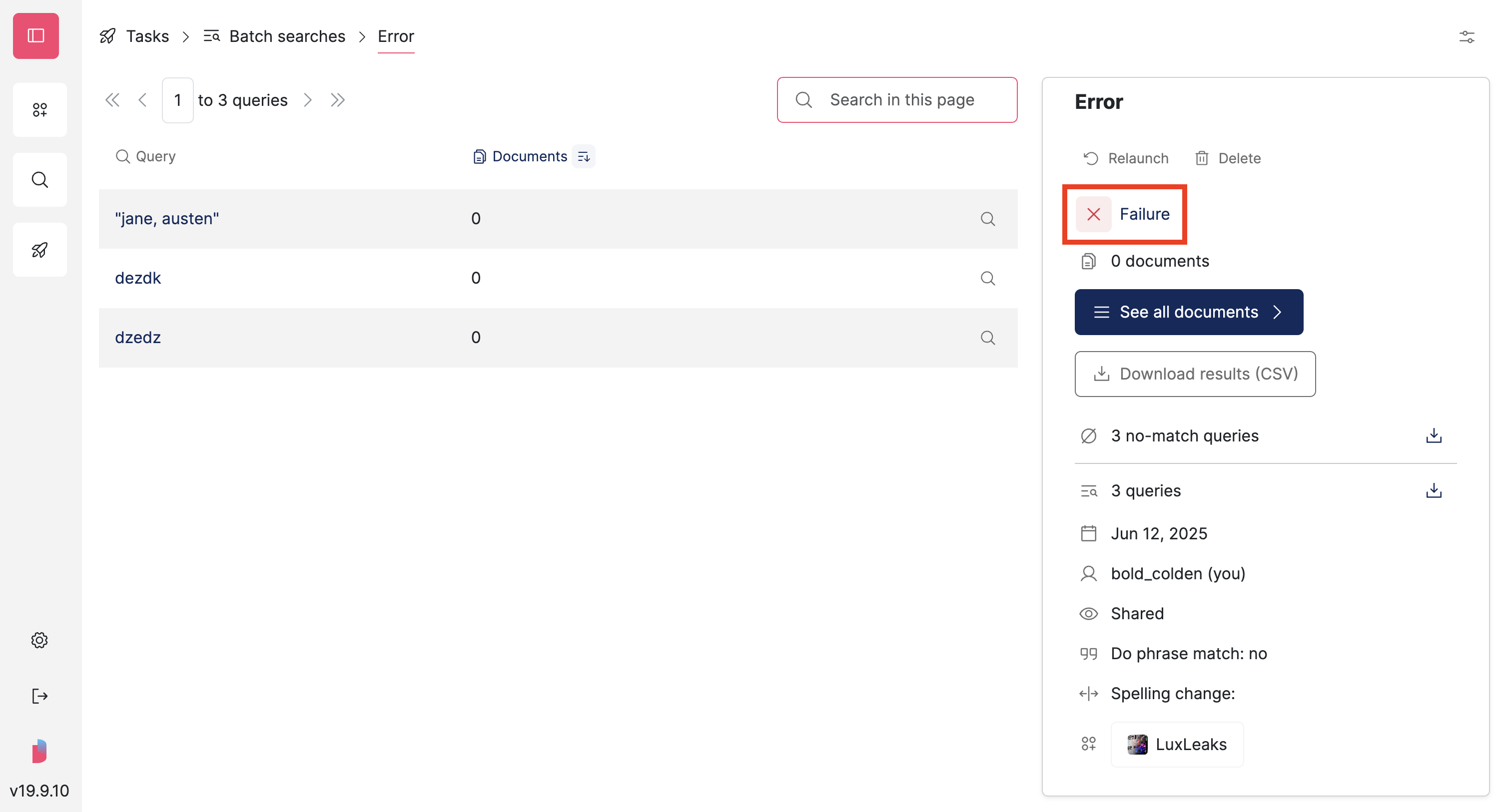Open the page settings sliders icon top right
The image size is (1500, 812).
1467,36
